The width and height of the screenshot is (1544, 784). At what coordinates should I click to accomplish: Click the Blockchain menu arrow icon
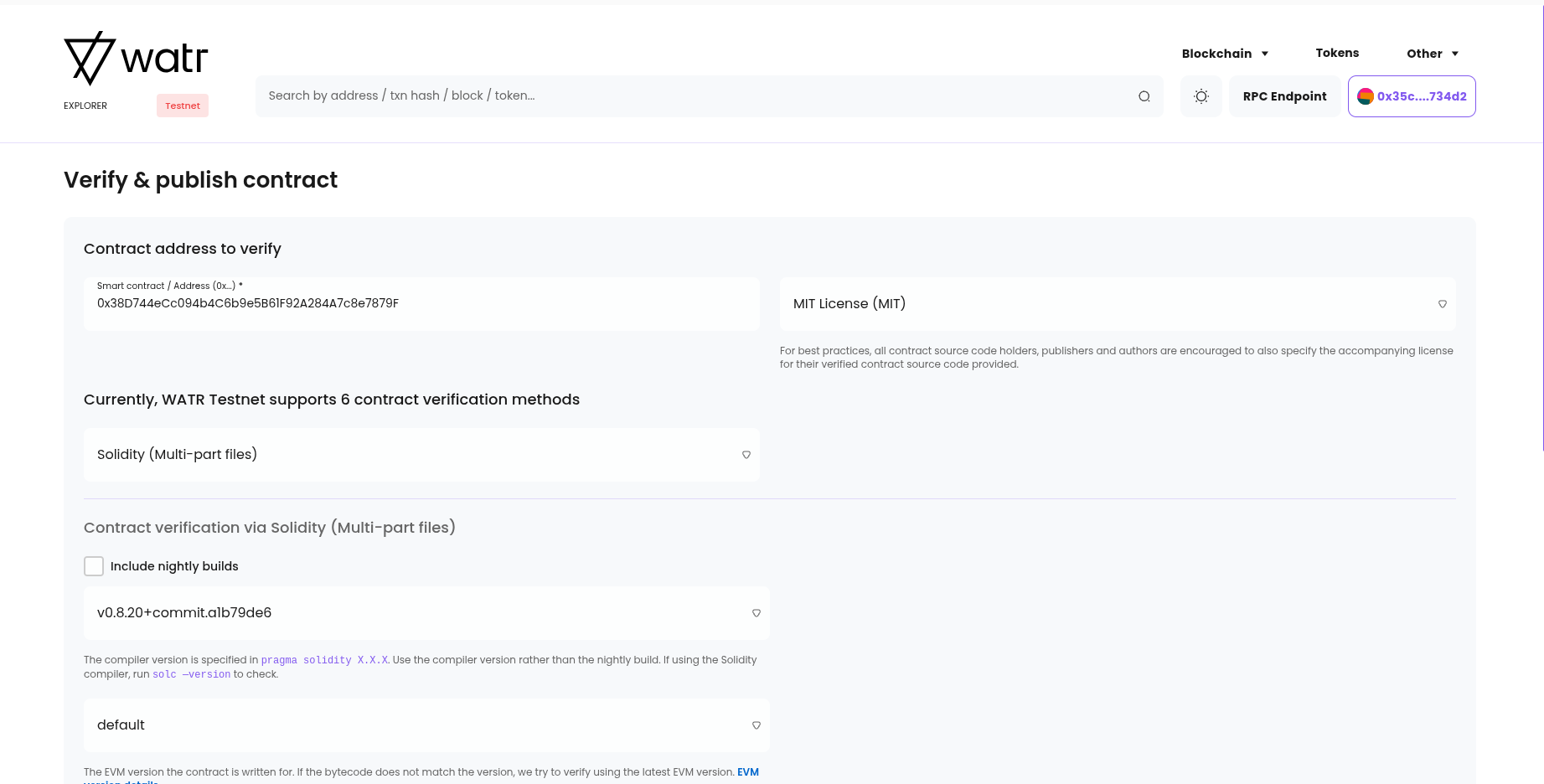click(x=1264, y=54)
